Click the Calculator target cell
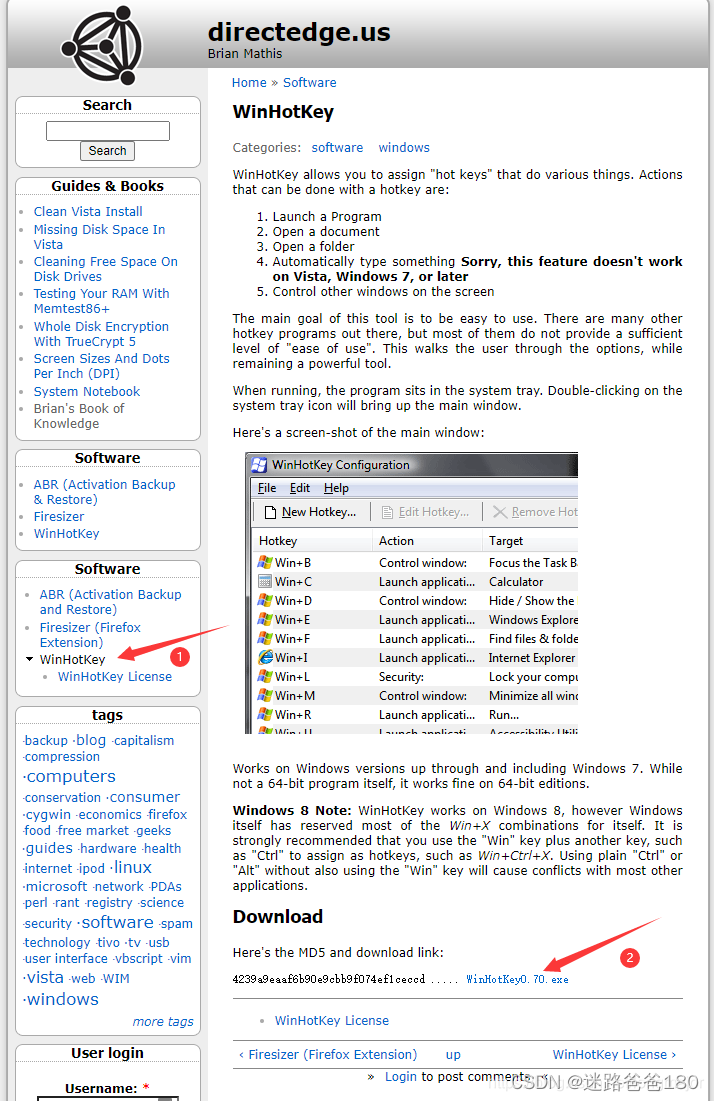Screen dimensions: 714x1101 516,581
